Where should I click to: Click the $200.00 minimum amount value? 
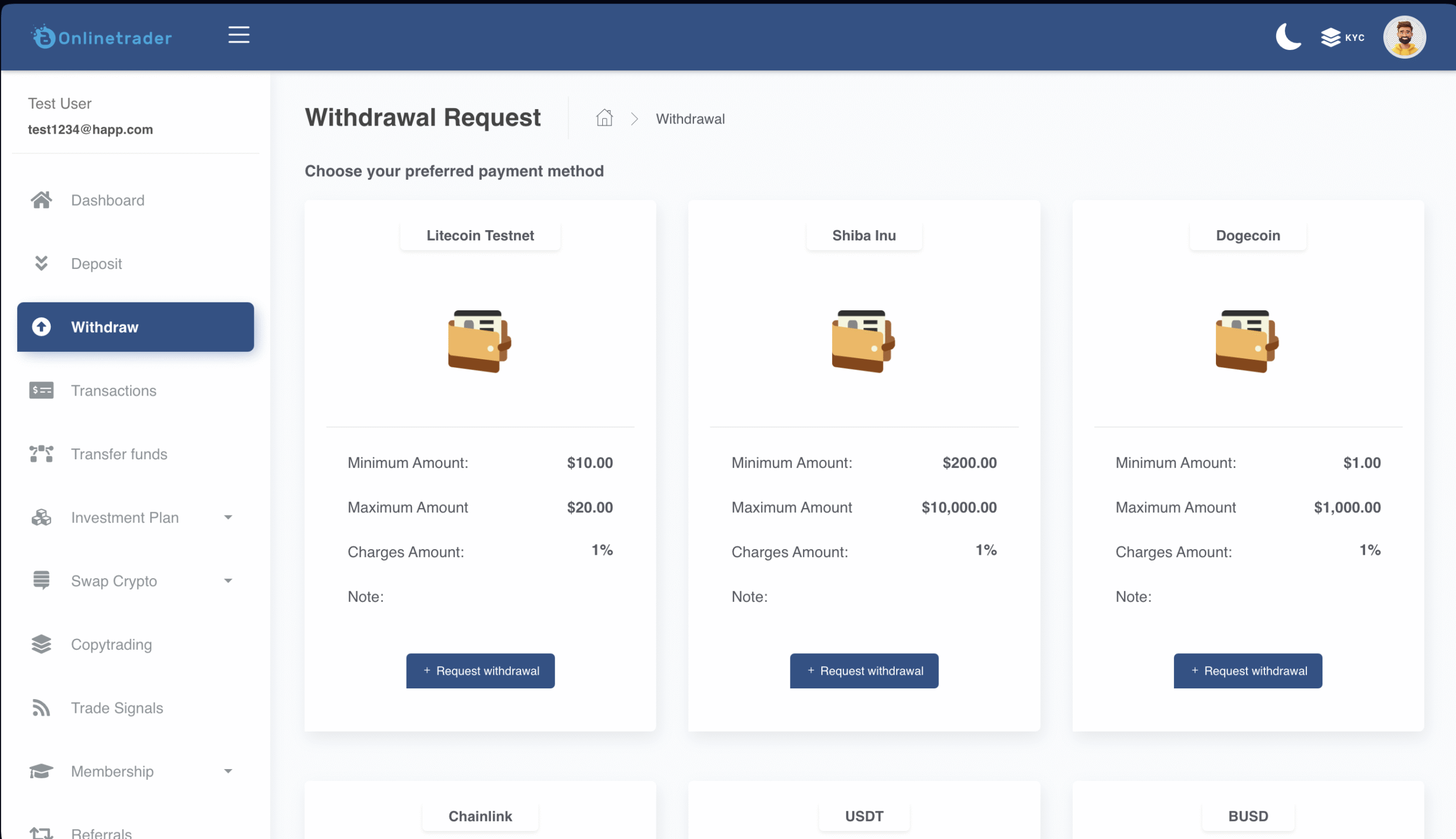(969, 462)
